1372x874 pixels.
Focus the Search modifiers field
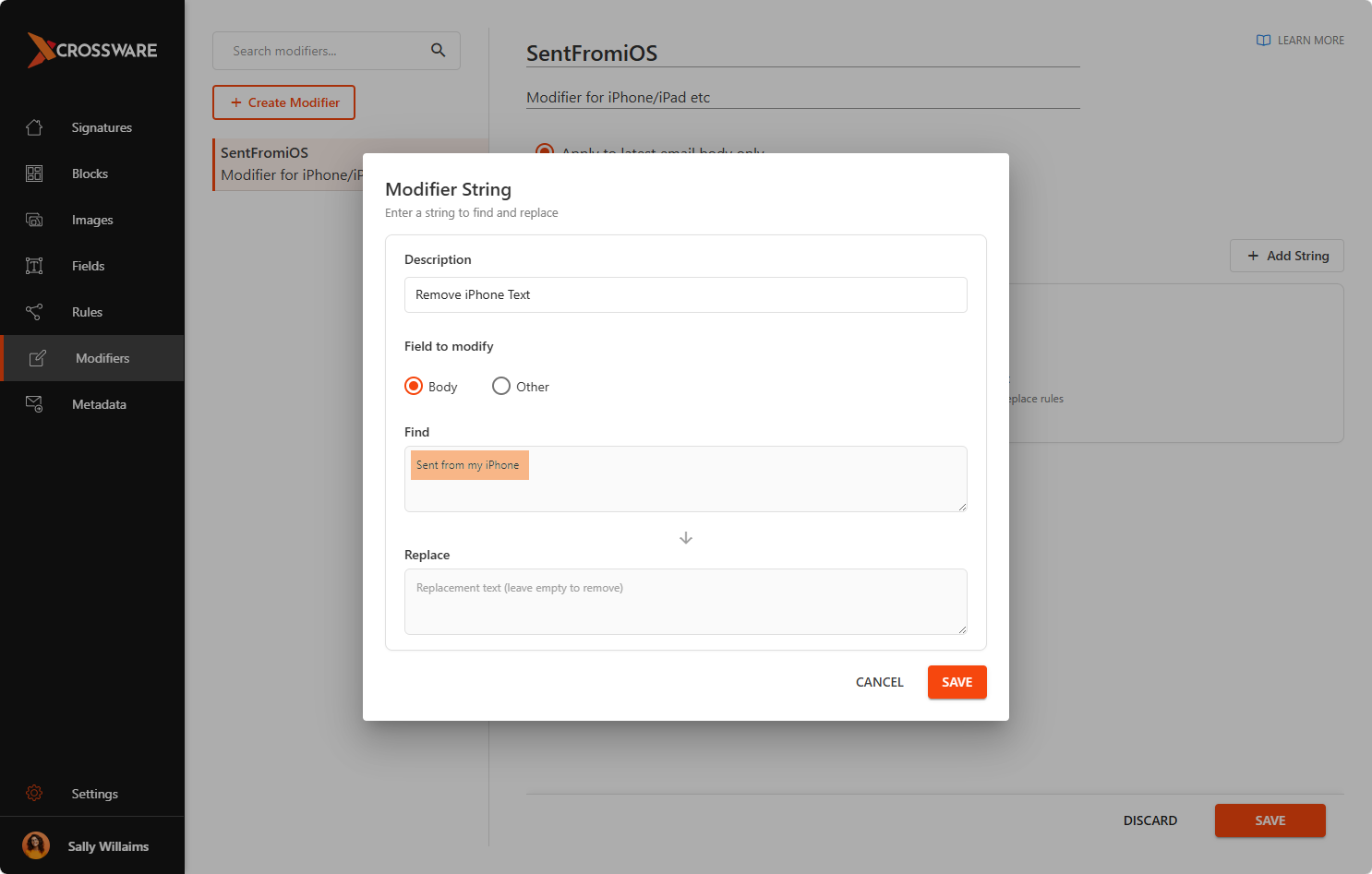[x=336, y=51]
